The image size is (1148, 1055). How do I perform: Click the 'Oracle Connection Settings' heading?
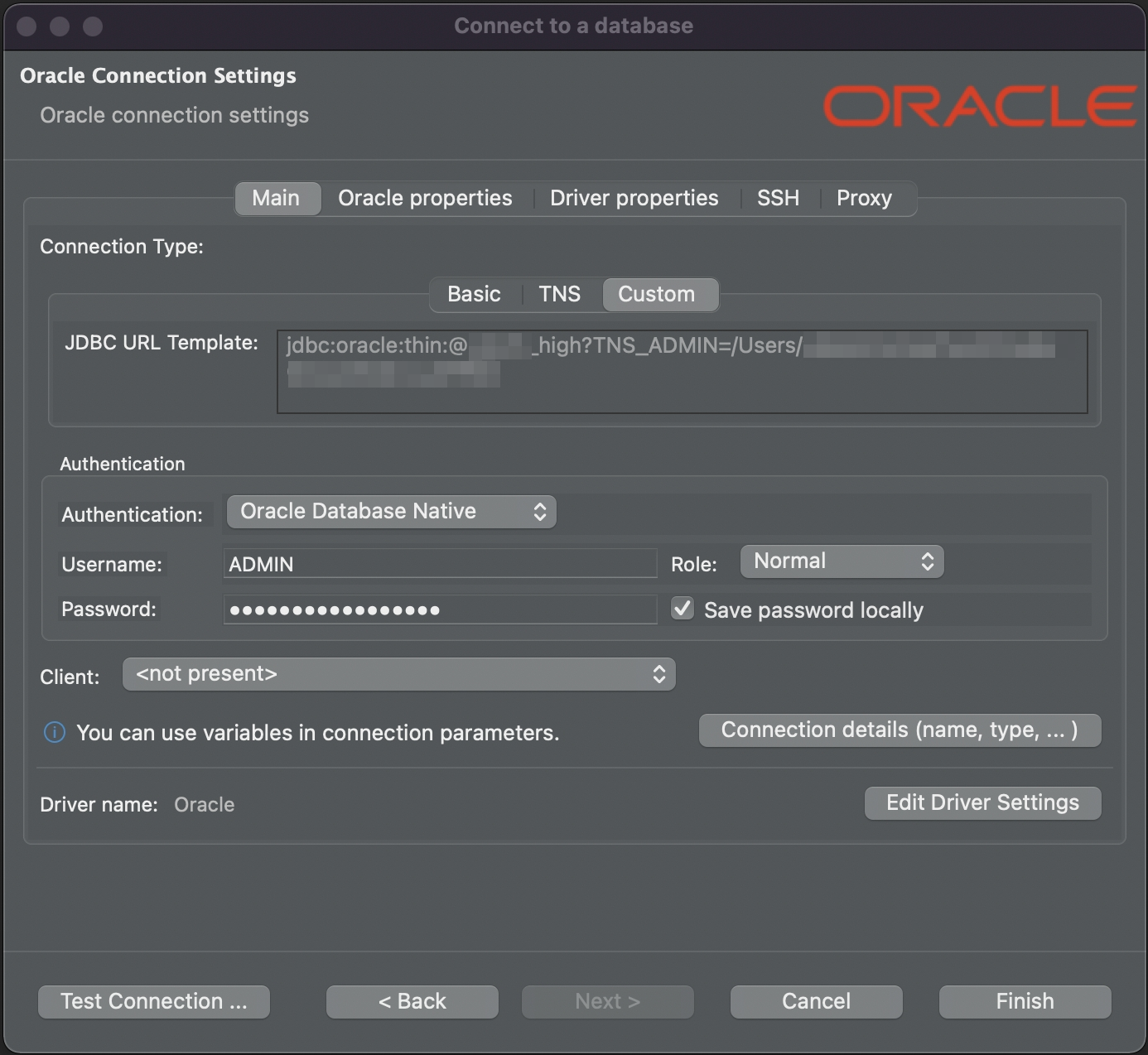(x=158, y=75)
